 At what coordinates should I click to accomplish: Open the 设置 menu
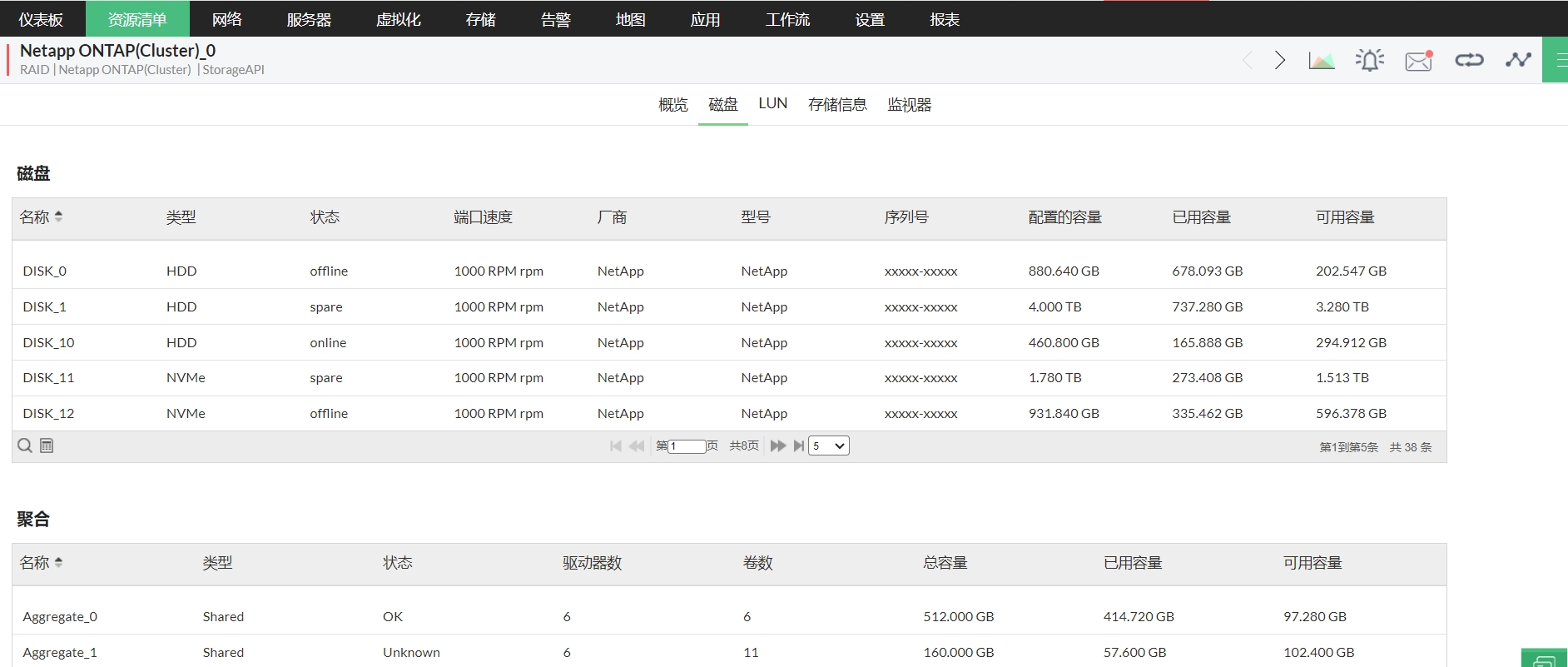point(870,19)
